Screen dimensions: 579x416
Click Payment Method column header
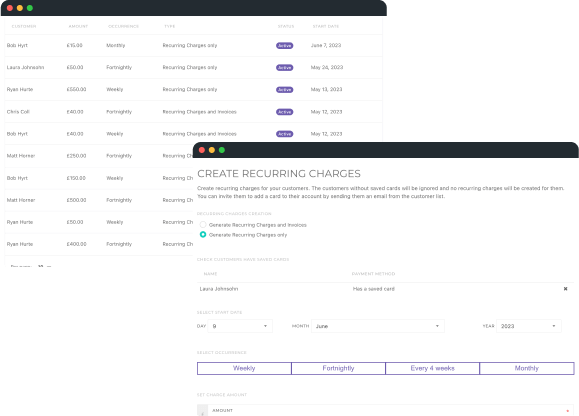point(373,274)
